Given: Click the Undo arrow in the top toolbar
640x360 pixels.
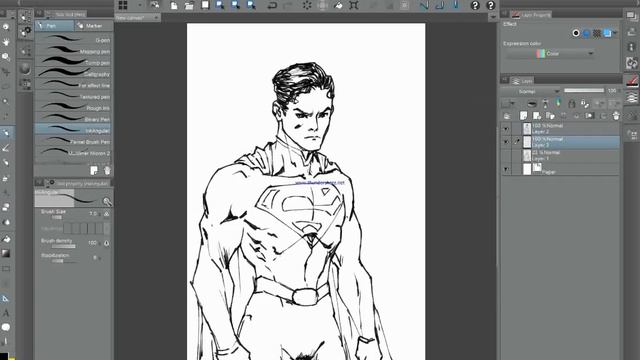Looking at the screenshot, I should [272, 5].
